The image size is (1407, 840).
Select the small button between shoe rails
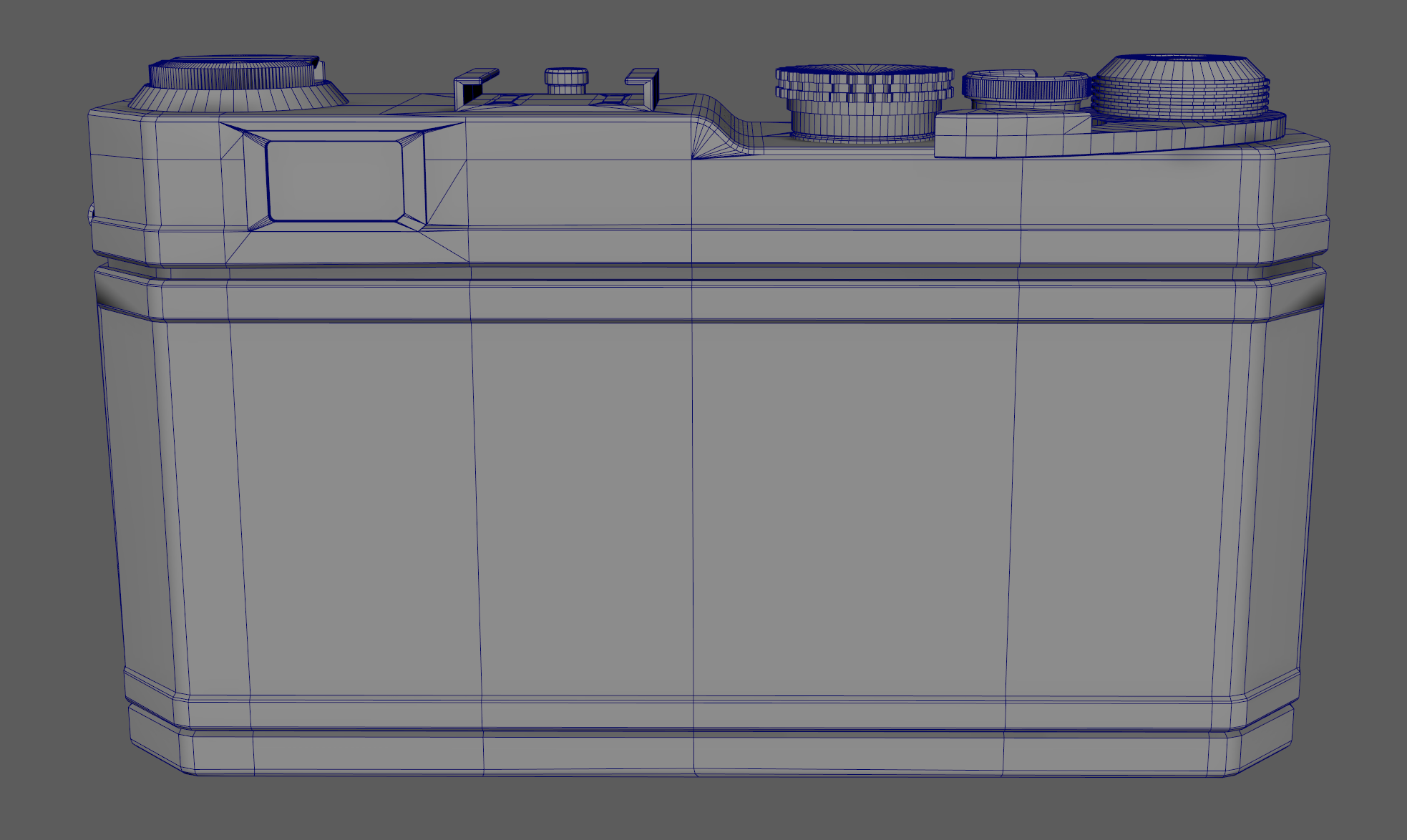[566, 79]
